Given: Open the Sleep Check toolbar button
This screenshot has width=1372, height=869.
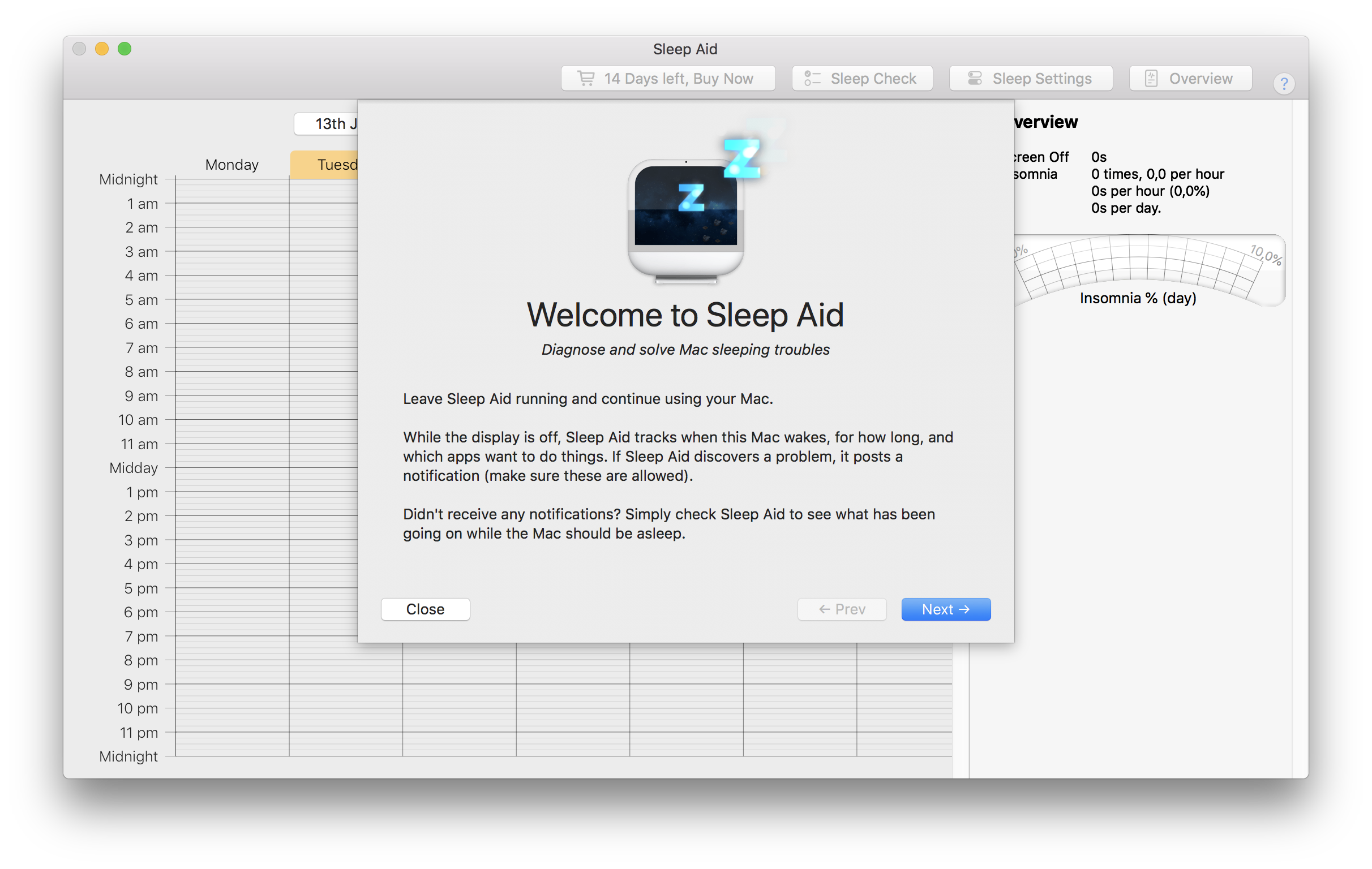Looking at the screenshot, I should 861,78.
